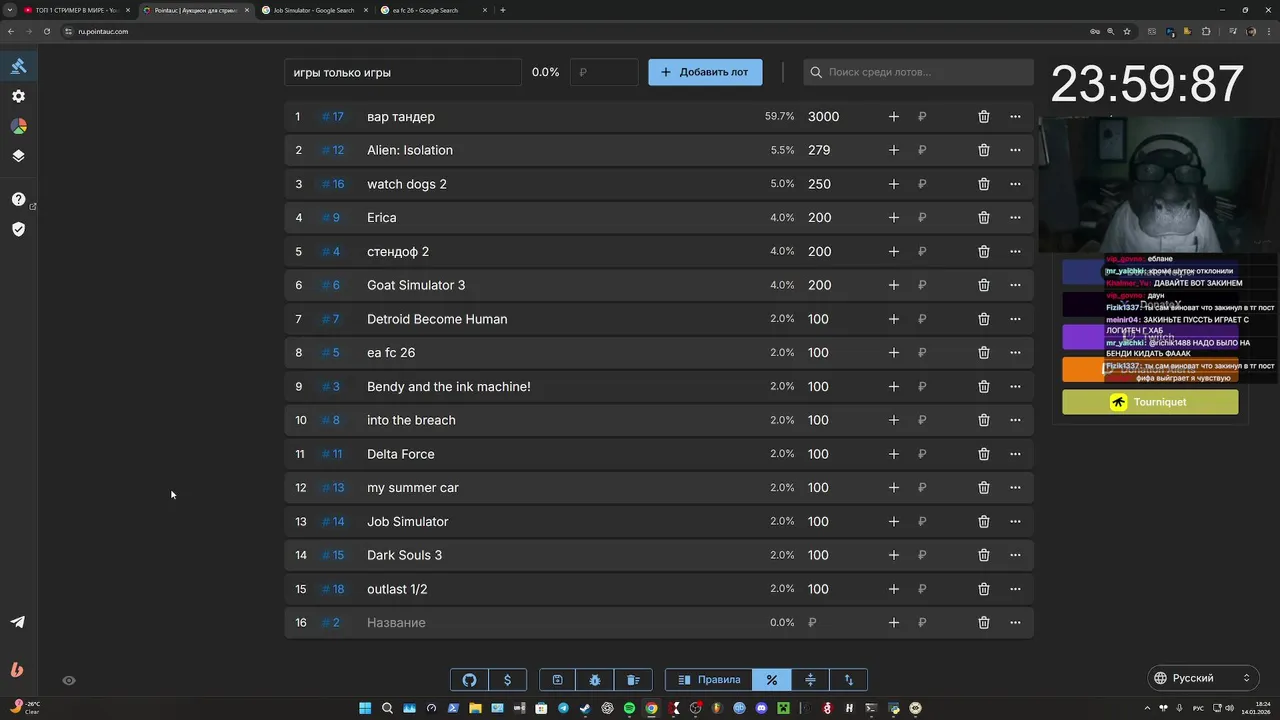The image size is (1280, 720).
Task: Open more options for my summer car
Action: [x=1015, y=488]
